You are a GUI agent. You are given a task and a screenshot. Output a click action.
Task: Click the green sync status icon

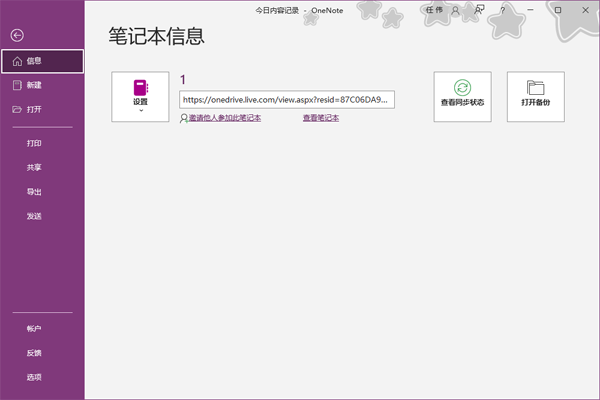click(x=462, y=88)
